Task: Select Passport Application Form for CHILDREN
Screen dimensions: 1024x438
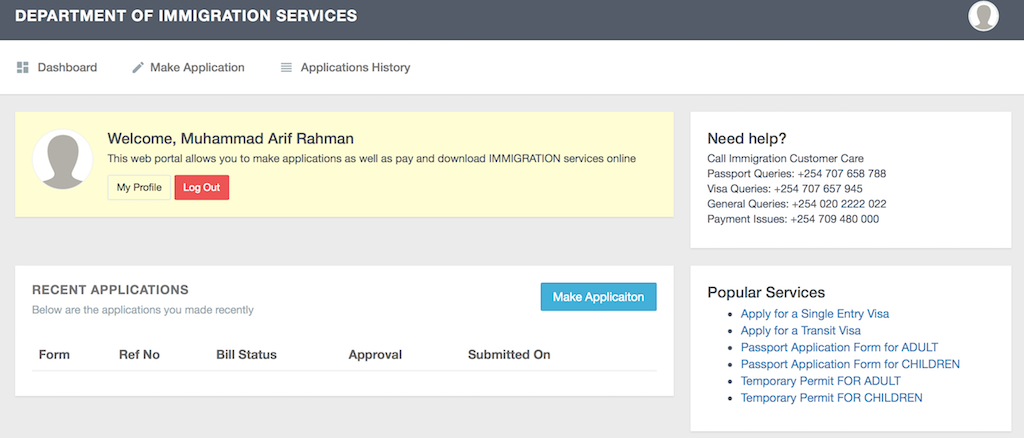Action: tap(850, 364)
